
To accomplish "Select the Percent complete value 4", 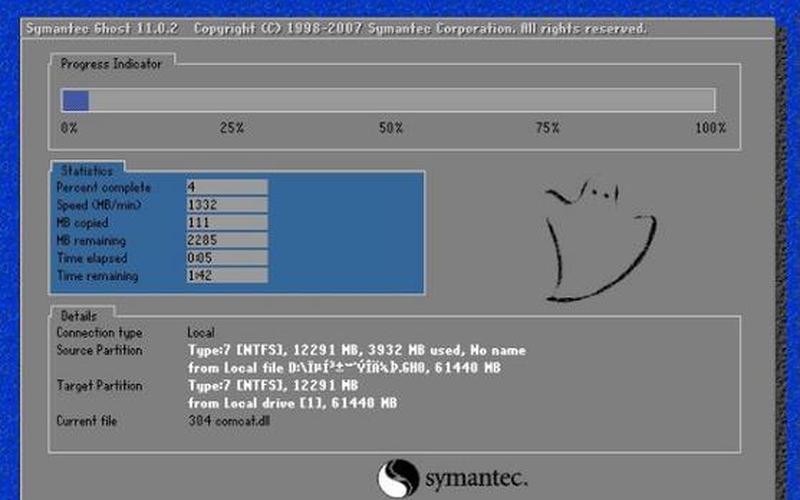I will 227,187.
